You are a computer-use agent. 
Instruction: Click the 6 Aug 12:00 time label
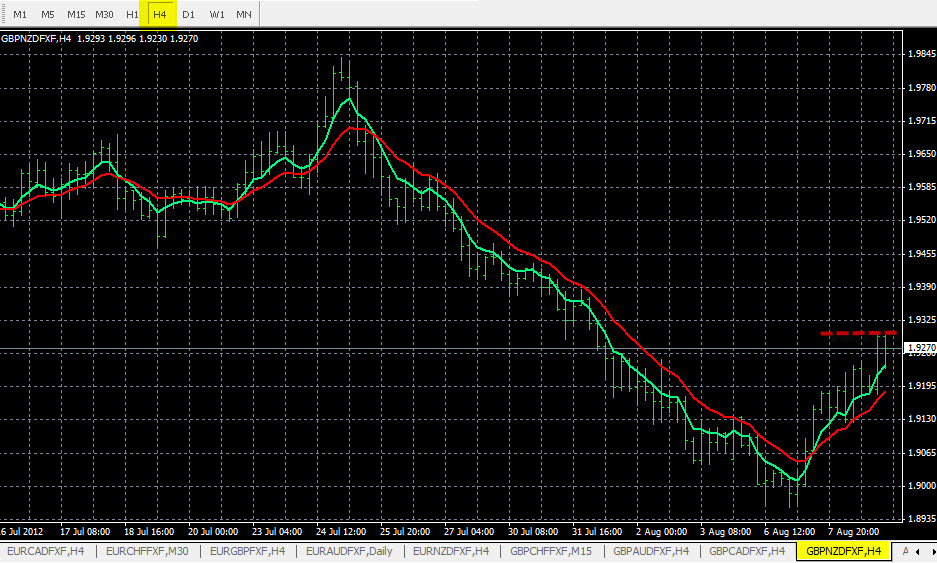click(x=789, y=531)
